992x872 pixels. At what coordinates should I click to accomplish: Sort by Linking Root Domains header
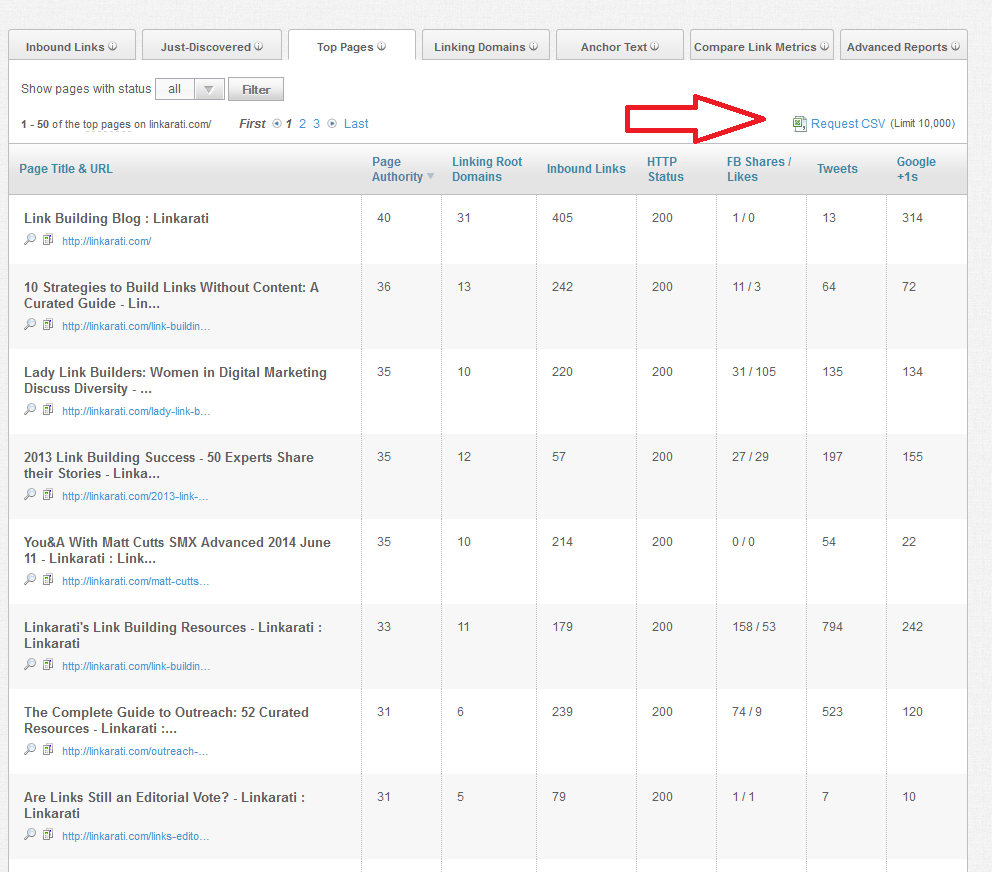pos(487,169)
